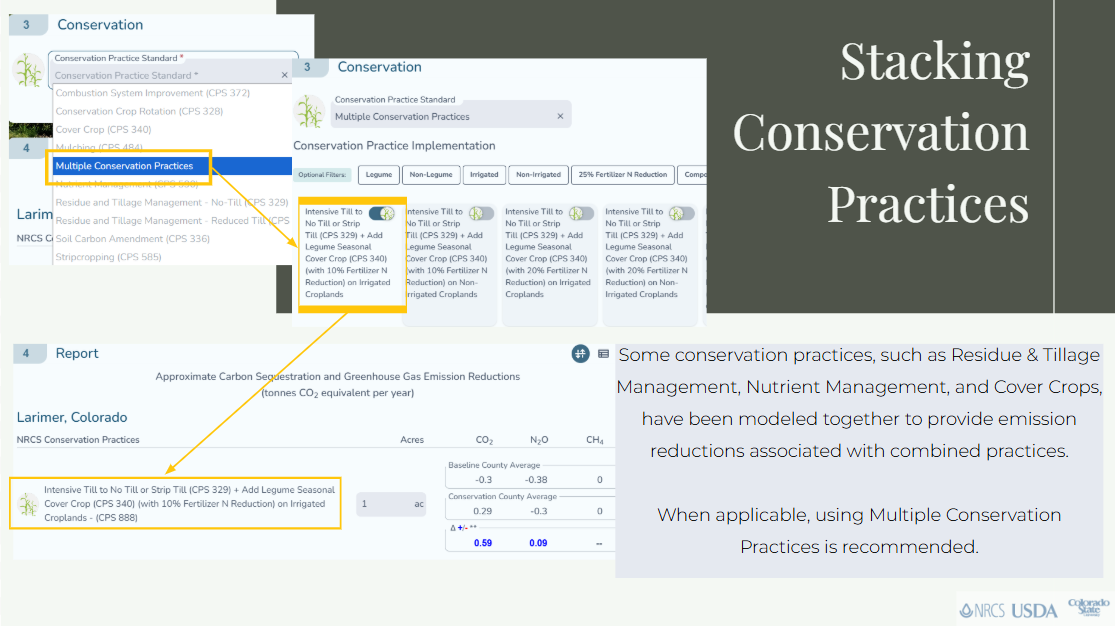This screenshot has width=1115, height=626.
Task: Select Combustion System Improvement (CPS 372)
Action: click(x=152, y=92)
